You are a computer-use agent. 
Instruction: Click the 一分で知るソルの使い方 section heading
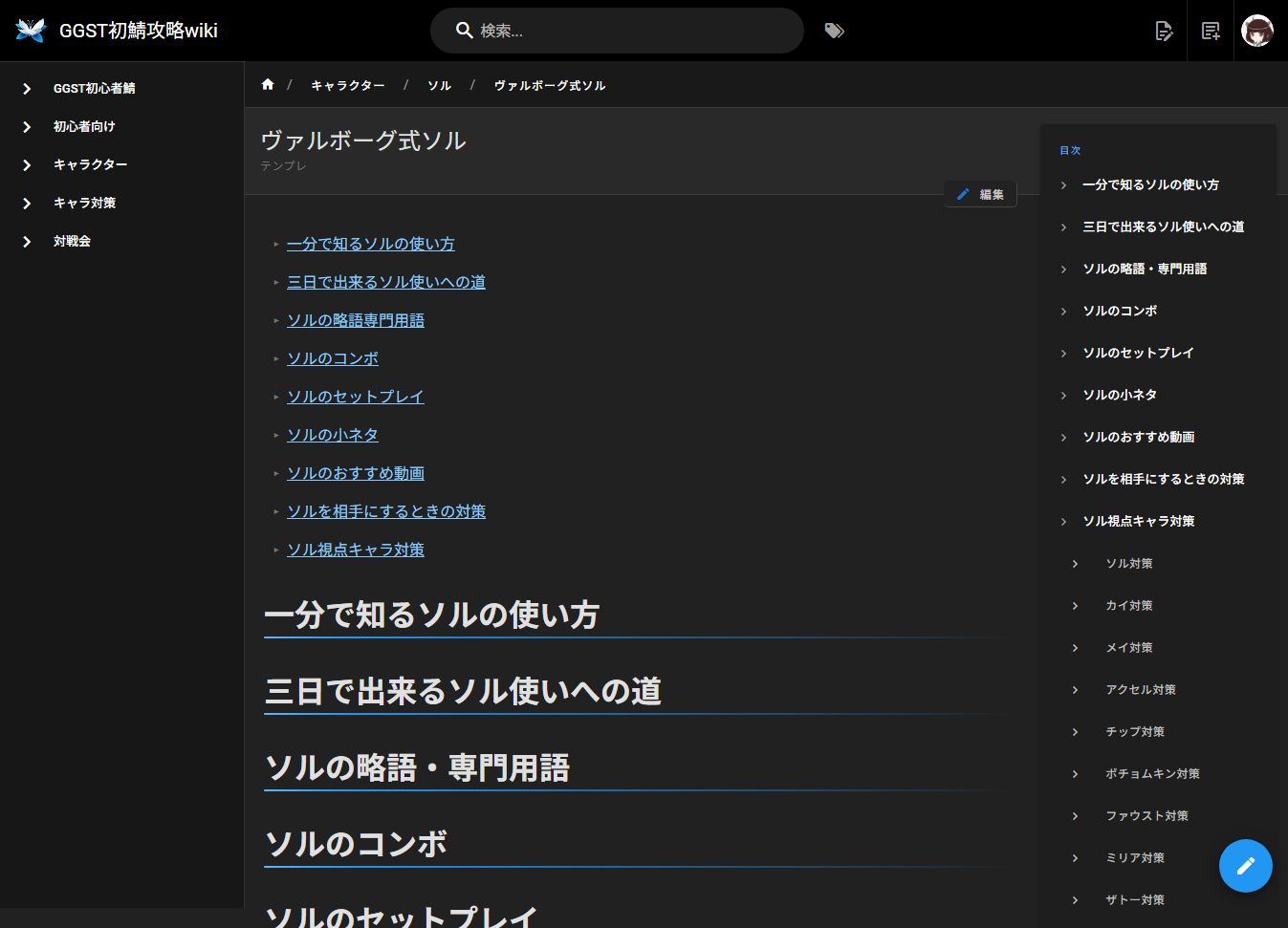[x=431, y=615]
